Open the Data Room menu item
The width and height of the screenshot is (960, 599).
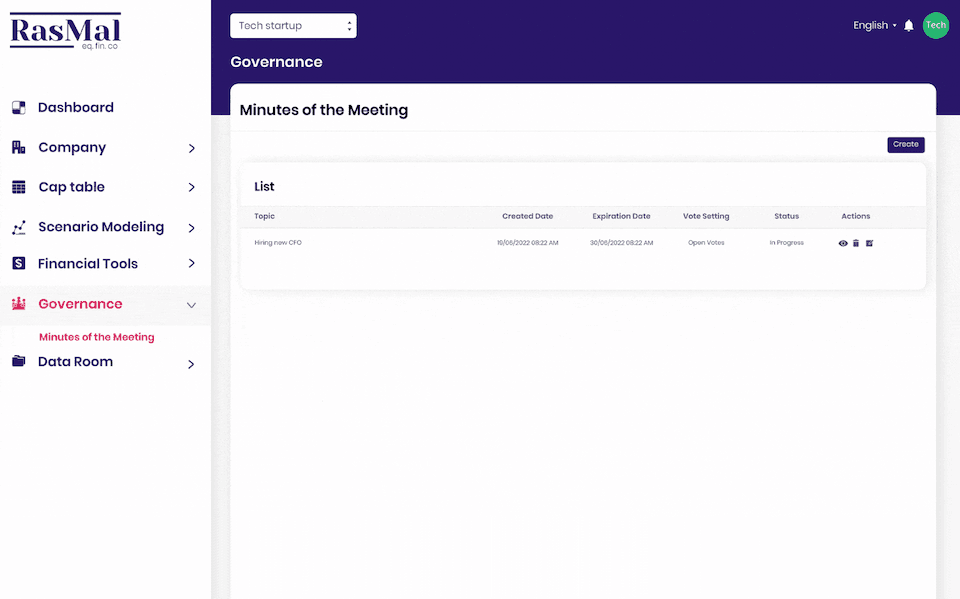point(75,361)
